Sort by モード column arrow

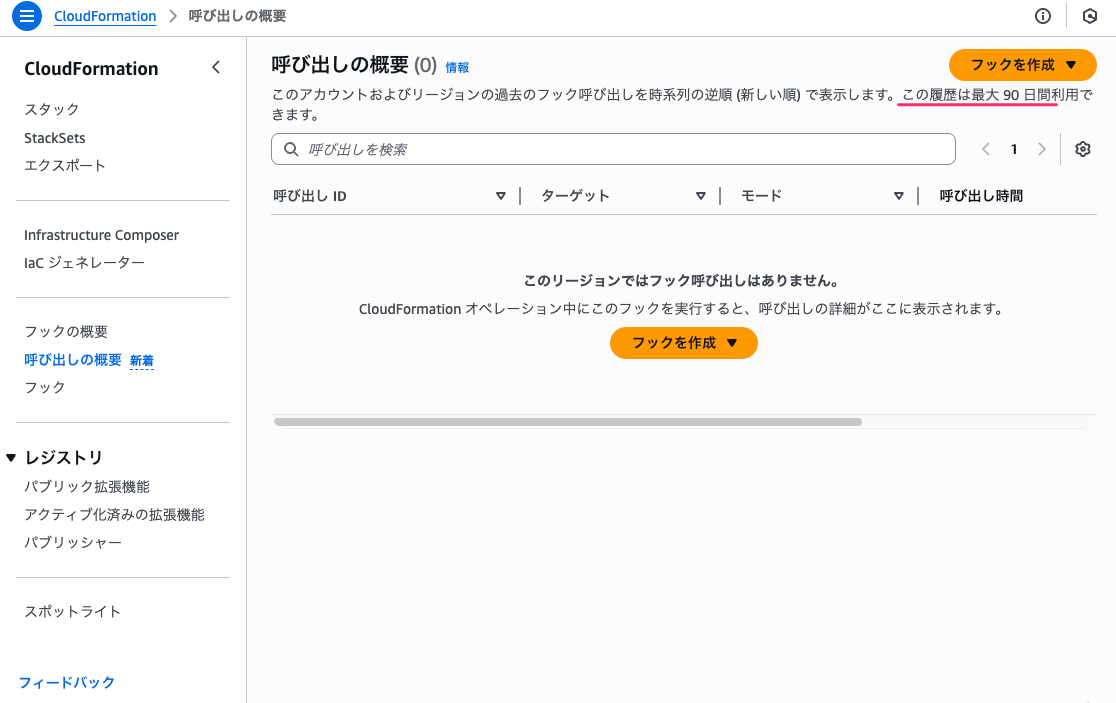(x=899, y=196)
